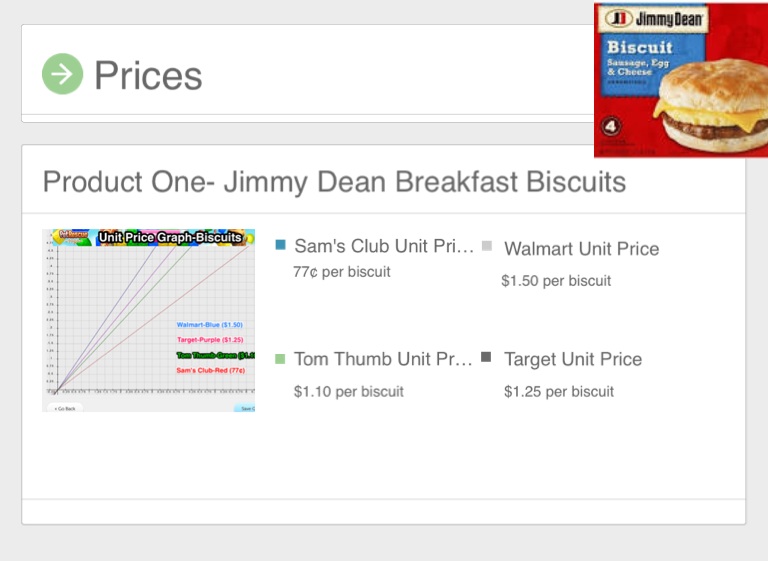Select the Walmart Unit Price label
Viewport: 768px width, 561px height.
click(581, 249)
